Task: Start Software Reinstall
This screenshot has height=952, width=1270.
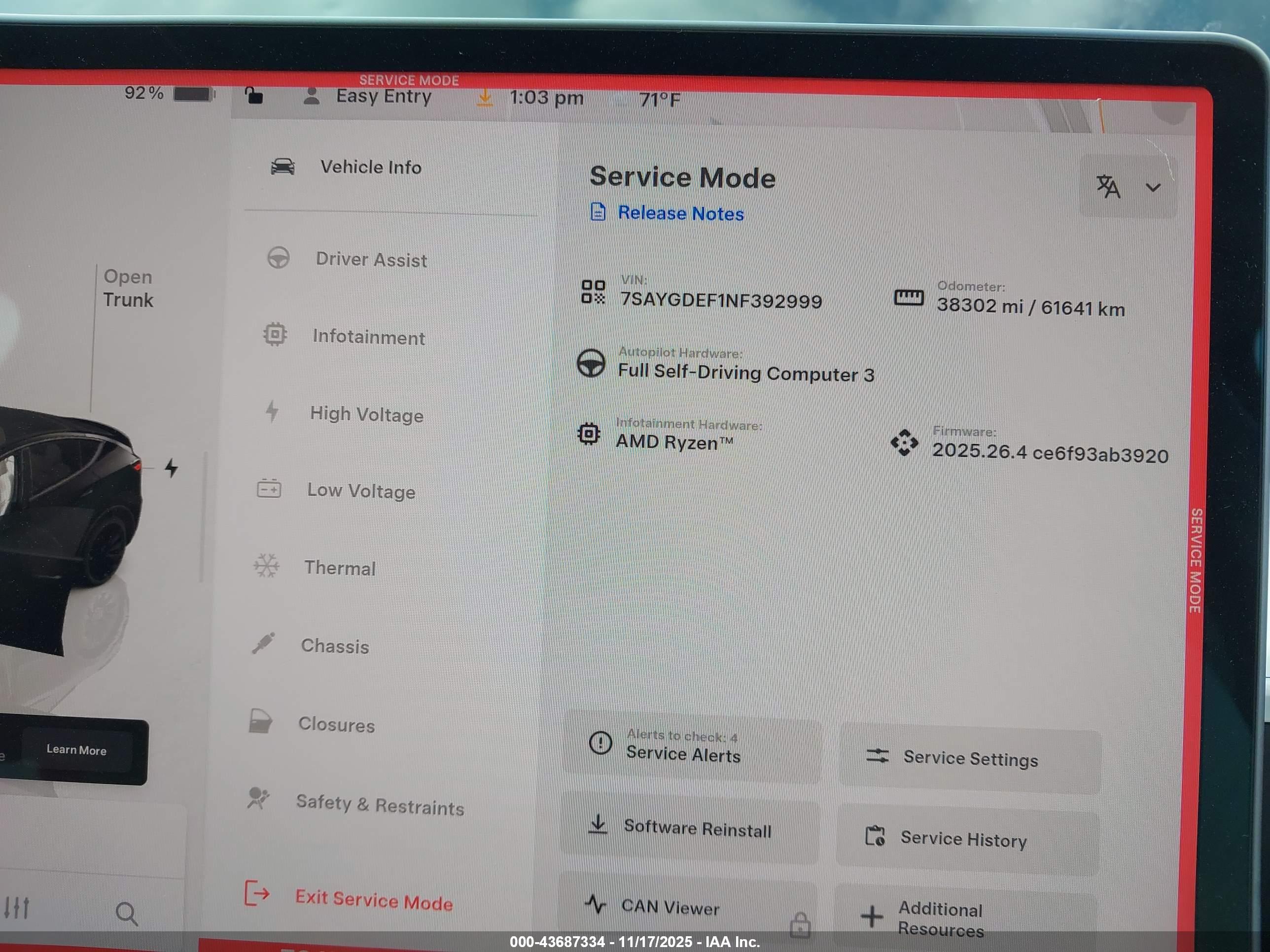Action: click(690, 828)
